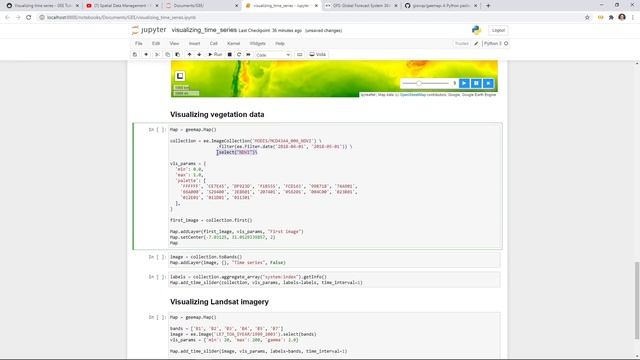Open the browser three-dot menu
This screenshot has height=360, width=640.
[x=633, y=18]
